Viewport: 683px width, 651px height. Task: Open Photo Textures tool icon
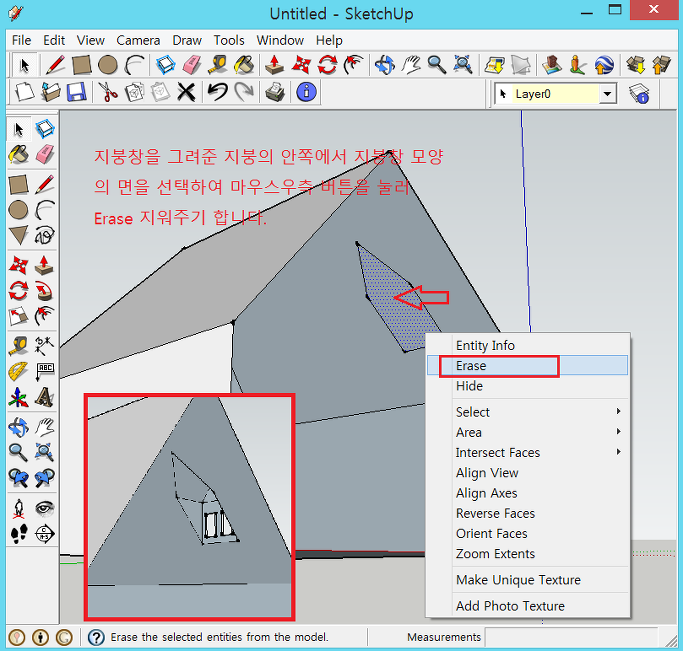tap(578, 65)
